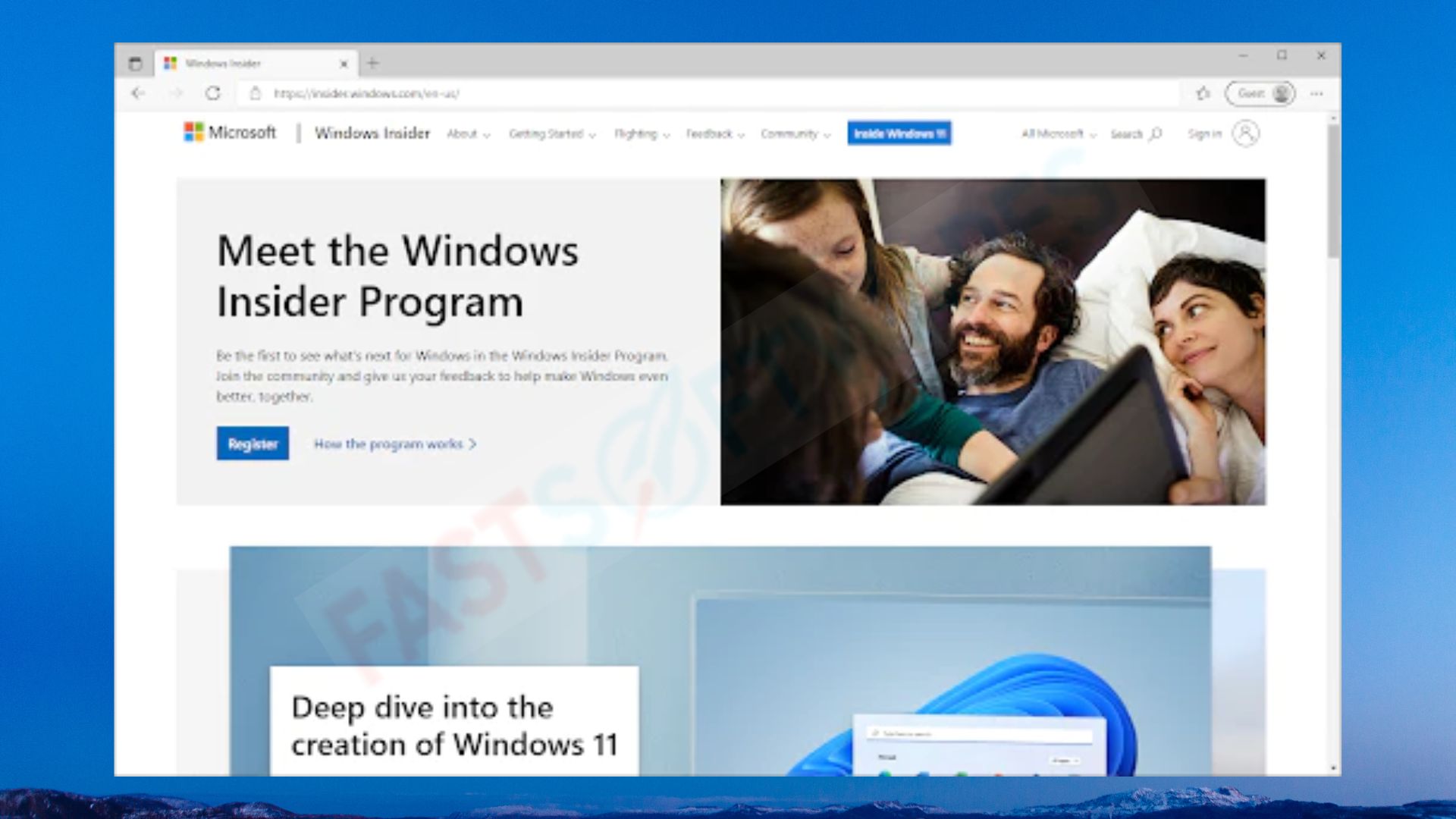
Task: Expand the About menu
Action: point(469,134)
